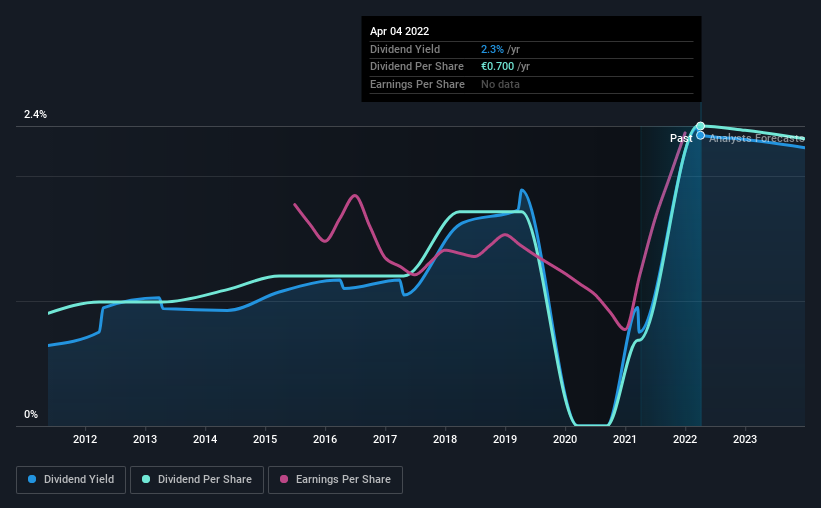This screenshot has height=508, width=821.
Task: Click the blue Dividend Yield marker at Apr 2022
Action: point(701,136)
